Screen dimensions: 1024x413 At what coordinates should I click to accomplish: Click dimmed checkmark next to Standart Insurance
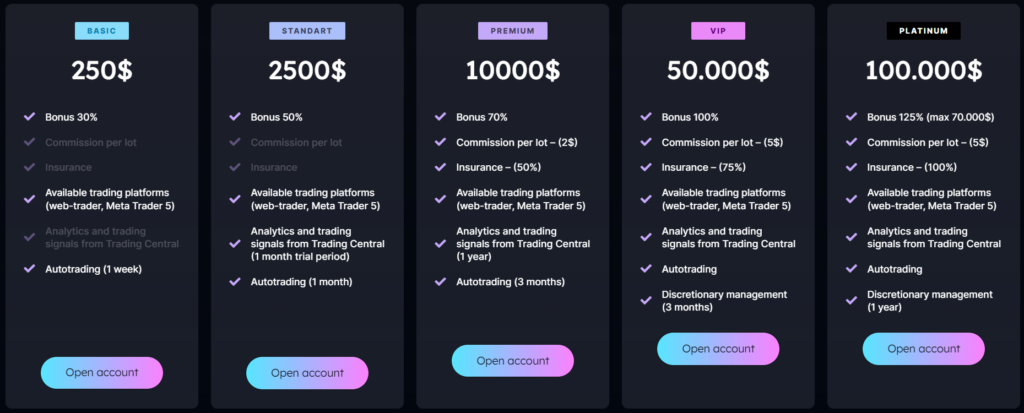click(x=235, y=167)
